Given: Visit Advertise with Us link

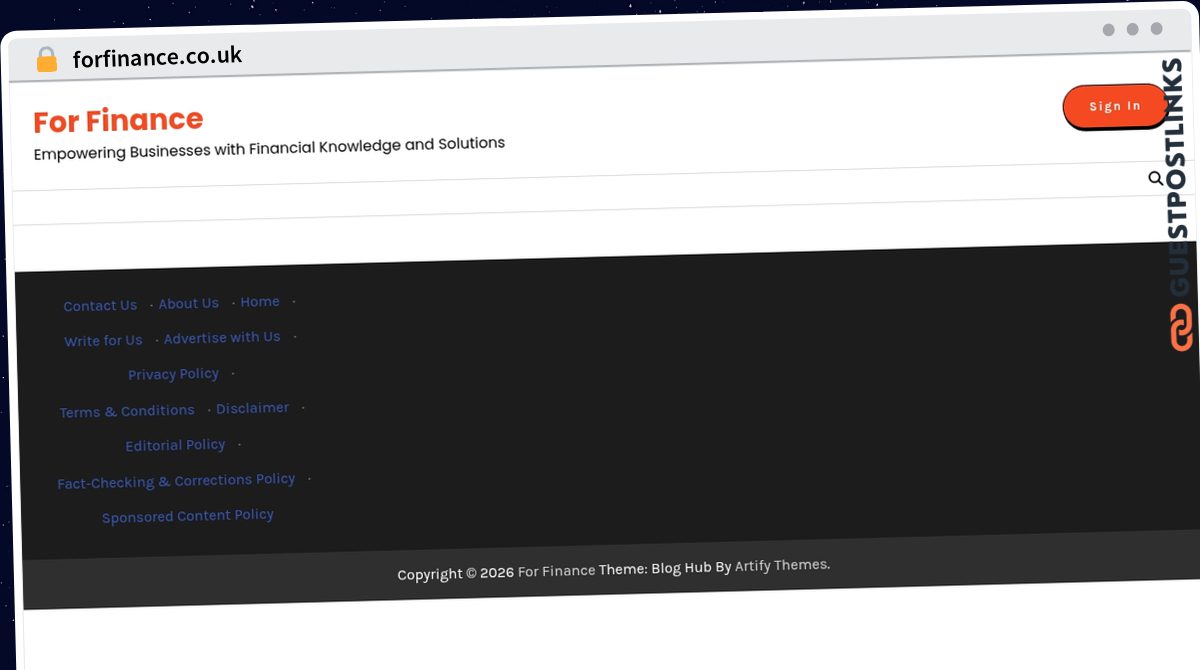Looking at the screenshot, I should coord(222,338).
